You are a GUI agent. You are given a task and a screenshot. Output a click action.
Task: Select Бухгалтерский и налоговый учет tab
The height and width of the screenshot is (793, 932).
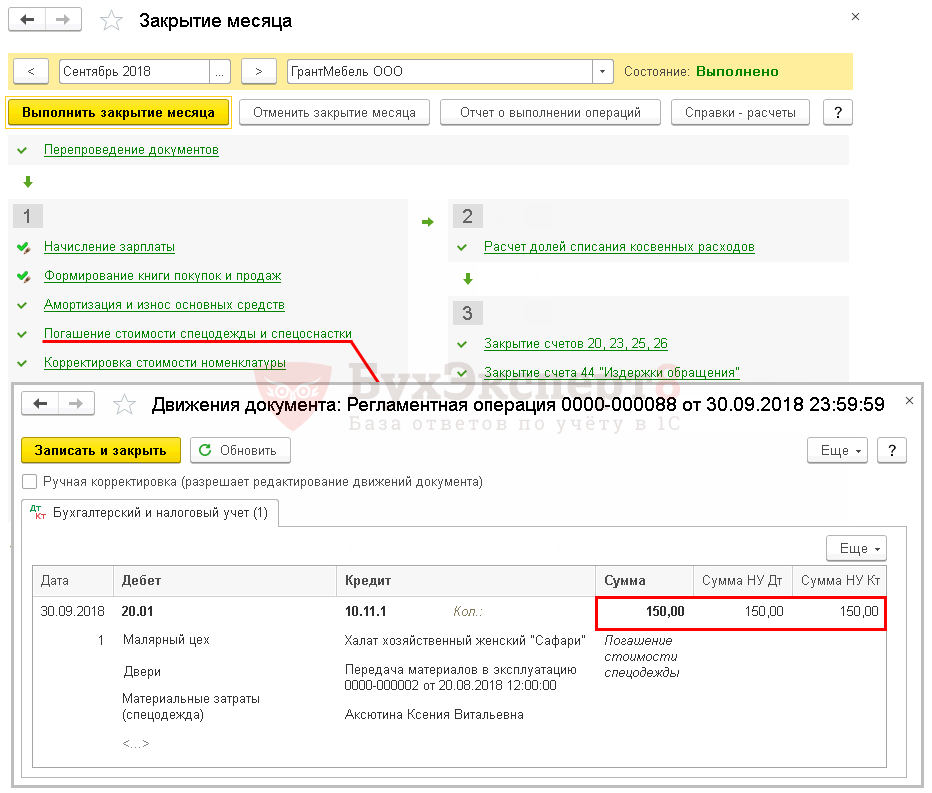point(150,513)
